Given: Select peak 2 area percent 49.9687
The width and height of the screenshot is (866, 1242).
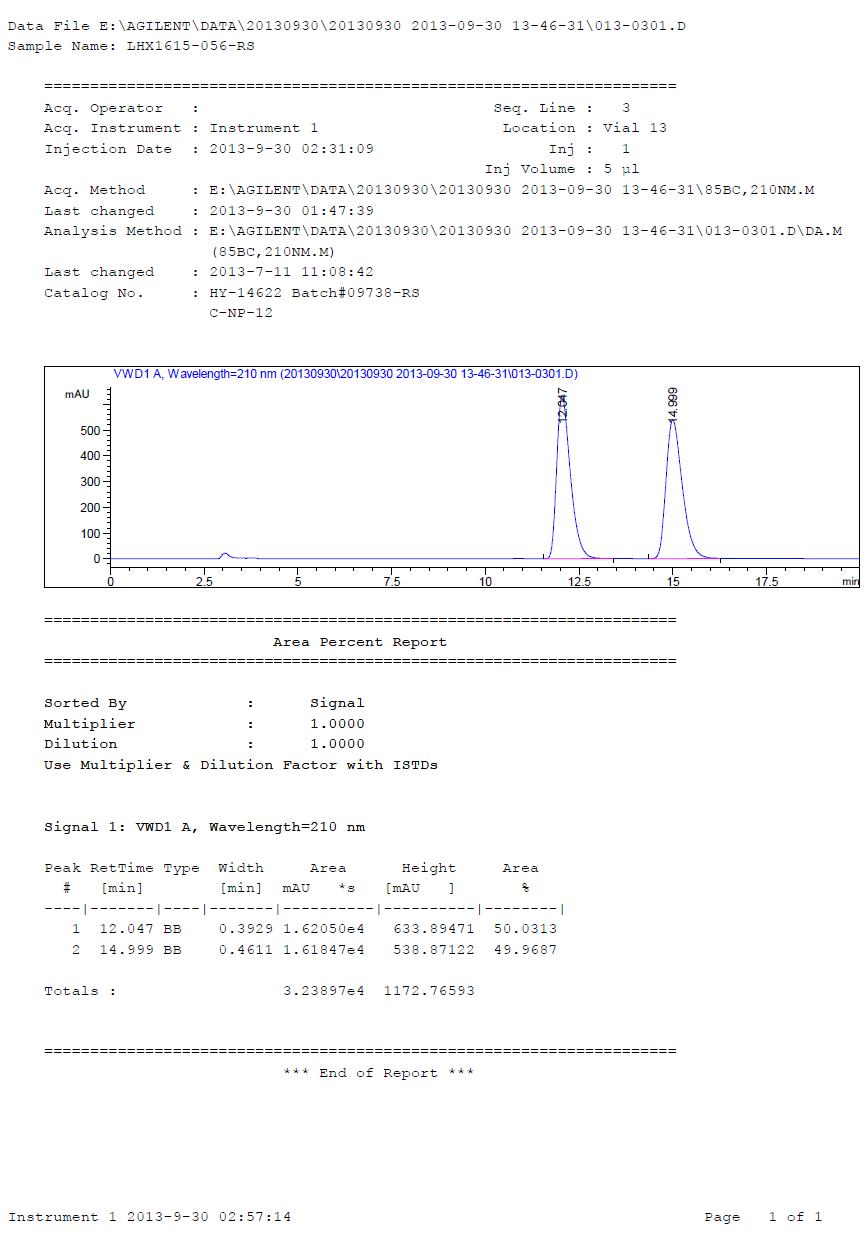Looking at the screenshot, I should pos(525,950).
